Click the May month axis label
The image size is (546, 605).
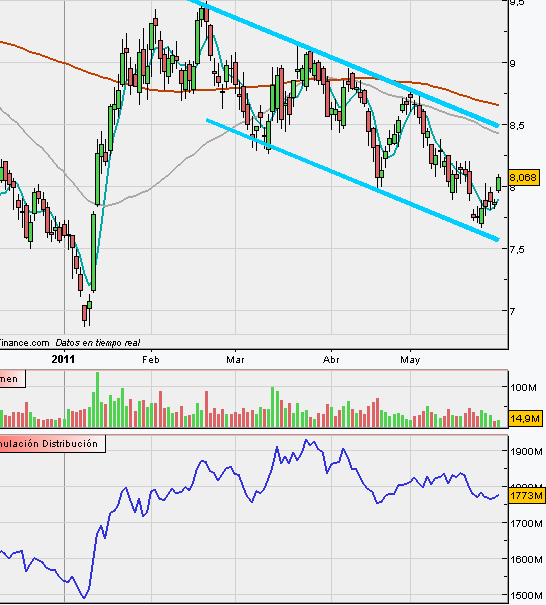pos(410,360)
